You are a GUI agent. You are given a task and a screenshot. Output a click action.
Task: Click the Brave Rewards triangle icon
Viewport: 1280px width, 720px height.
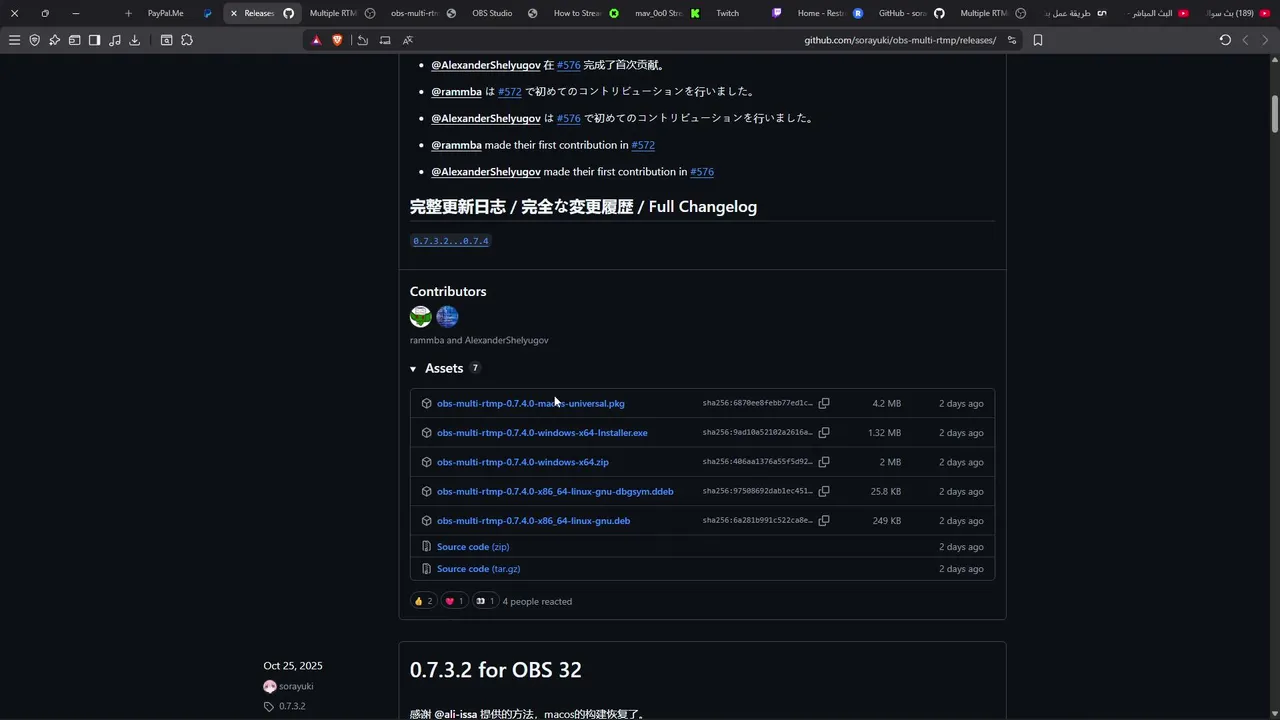316,40
